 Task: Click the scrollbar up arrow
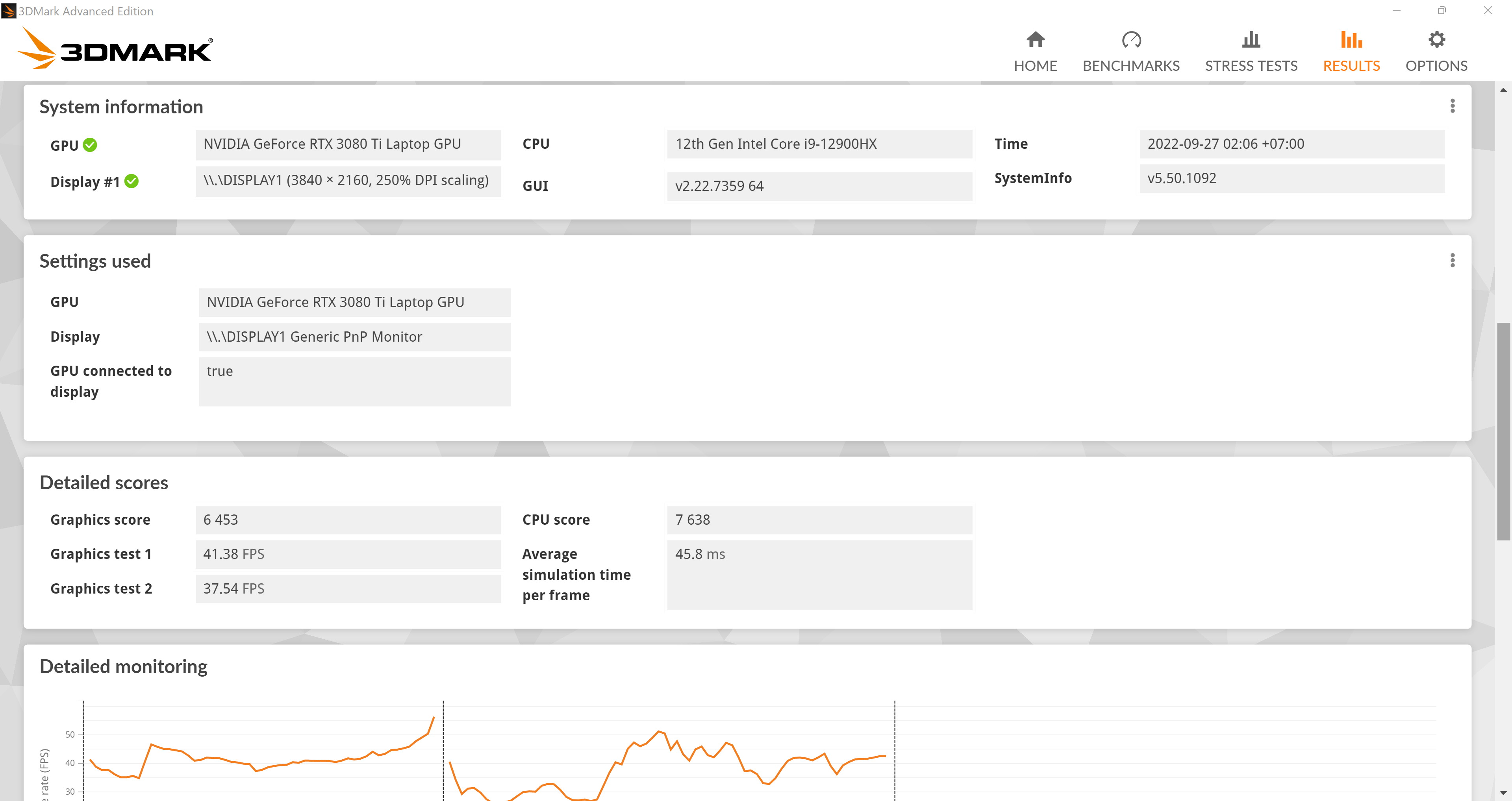(x=1503, y=90)
